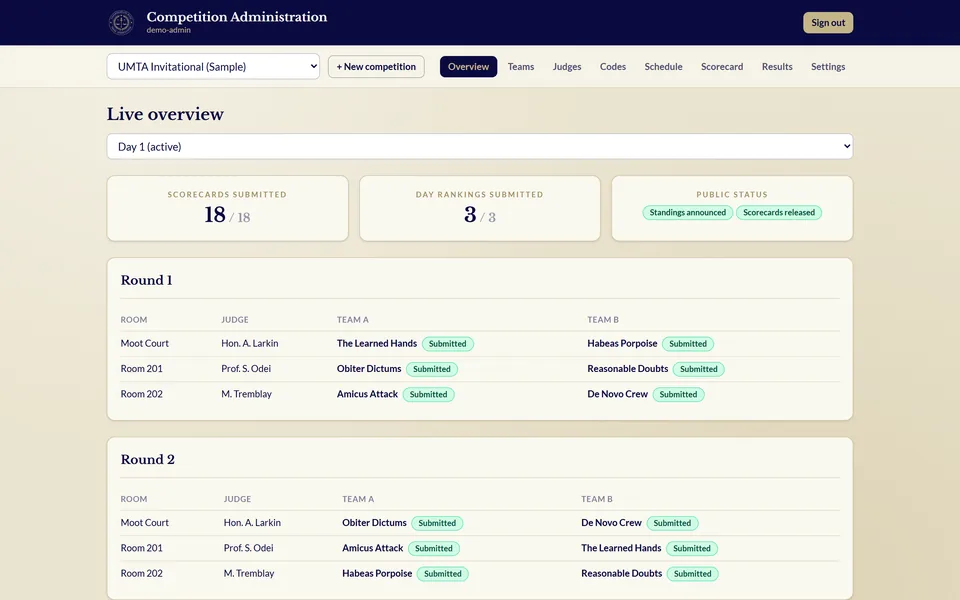This screenshot has height=600, width=960.
Task: Open the Day 1 (active) day selector
Action: point(479,146)
